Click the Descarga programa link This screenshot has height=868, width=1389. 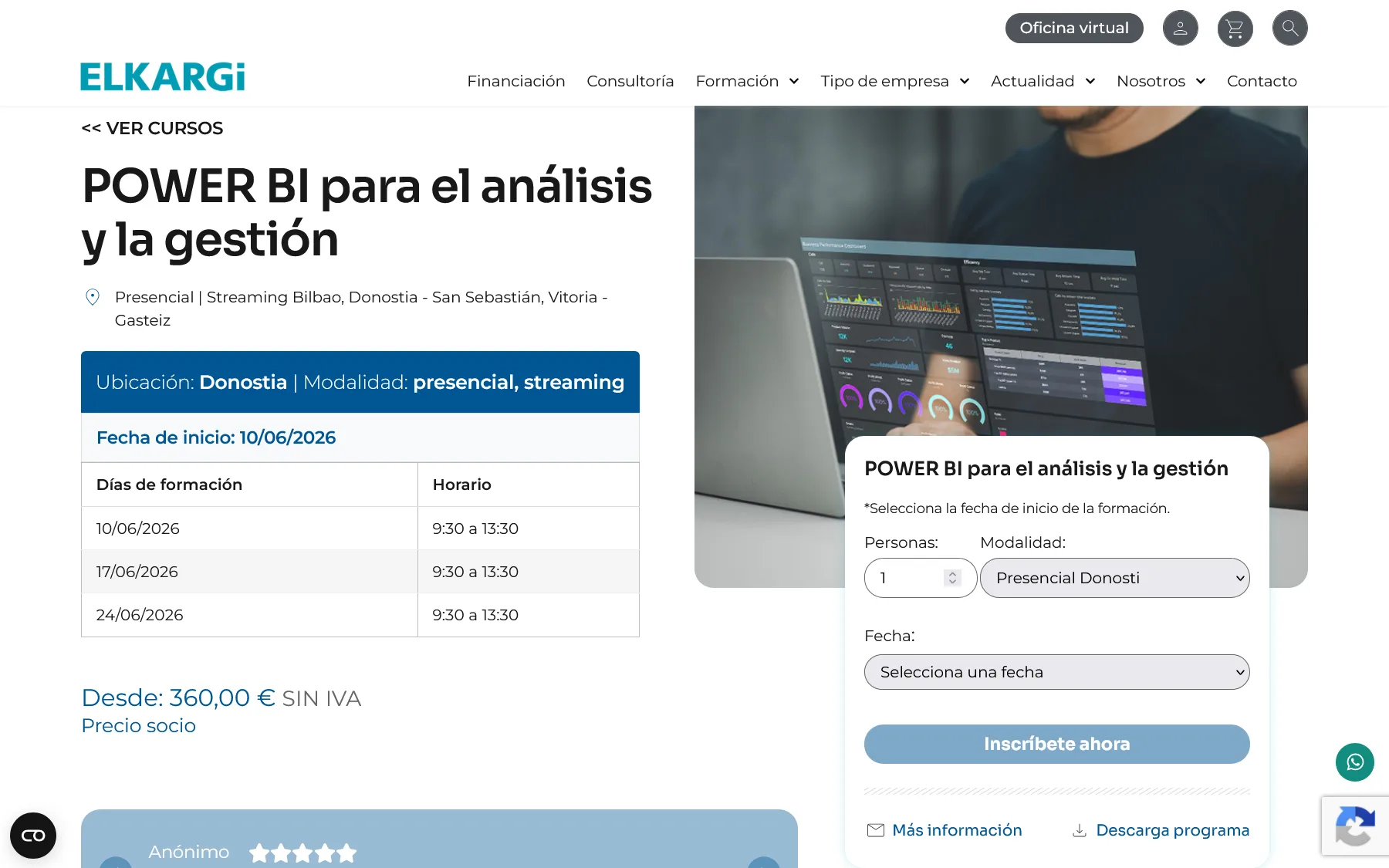tap(1172, 830)
